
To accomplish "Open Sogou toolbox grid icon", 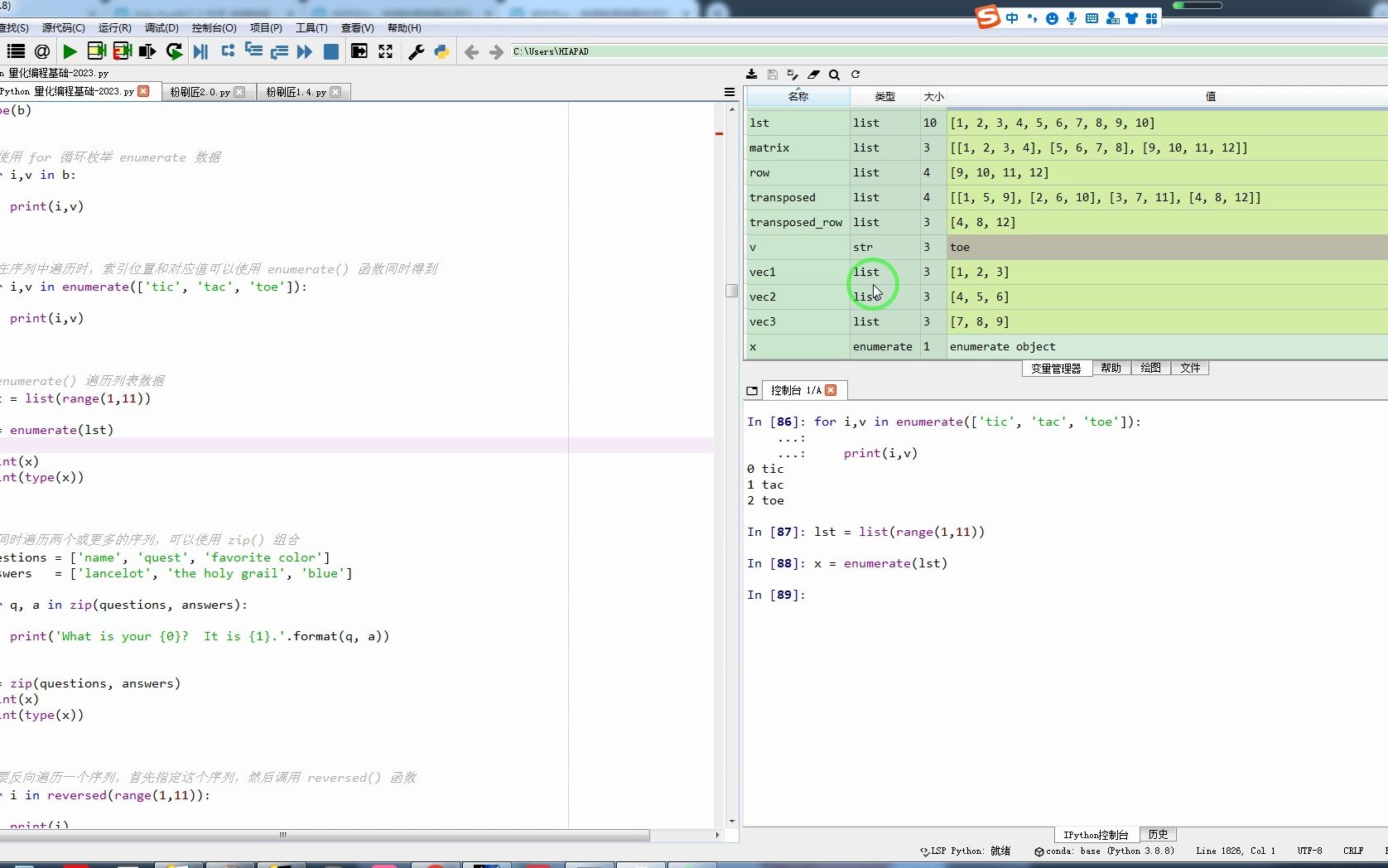I will tap(1151, 18).
